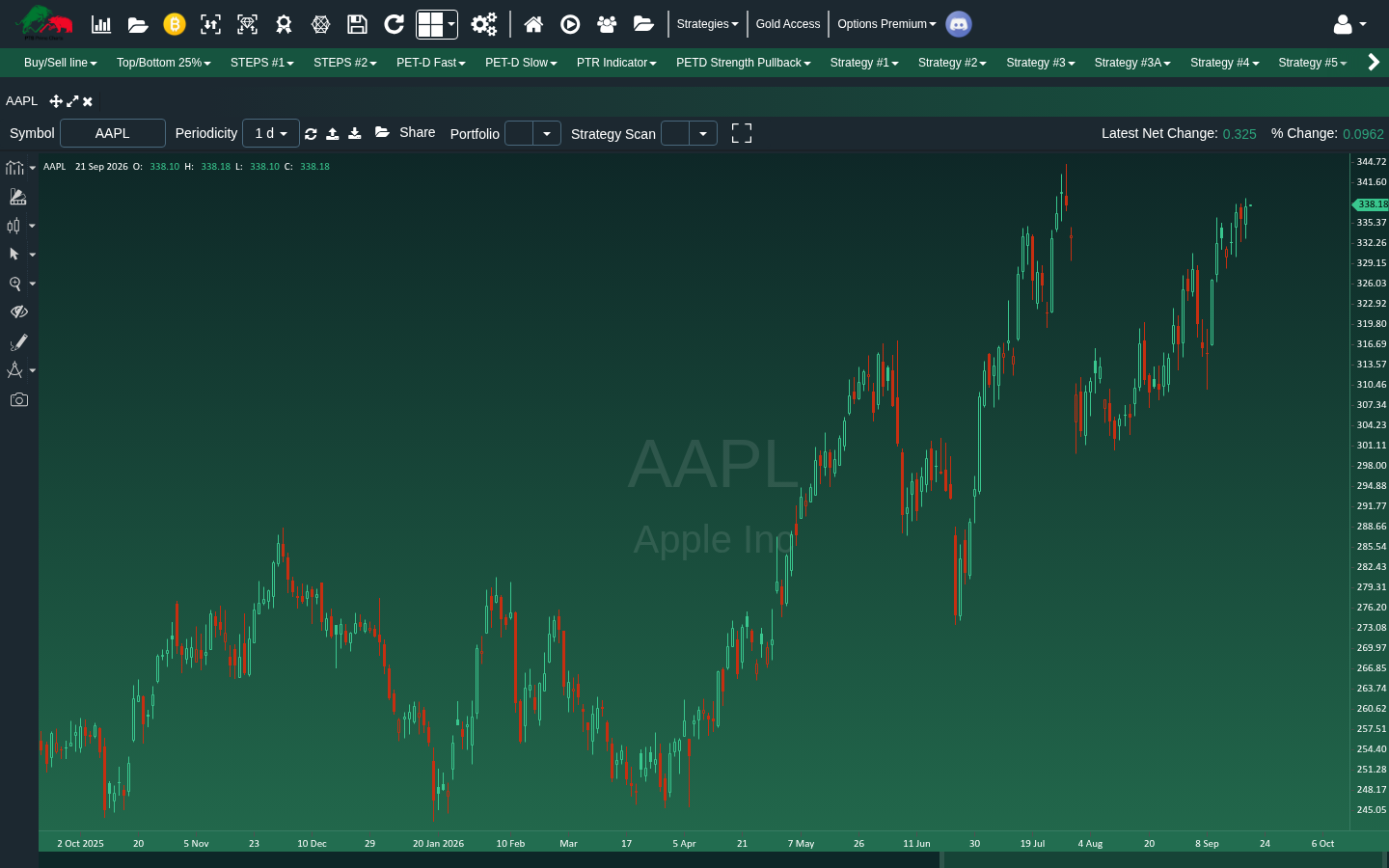This screenshot has height=868, width=1389.
Task: Click the open folder icon beside the bar chart icon
Action: 138,24
